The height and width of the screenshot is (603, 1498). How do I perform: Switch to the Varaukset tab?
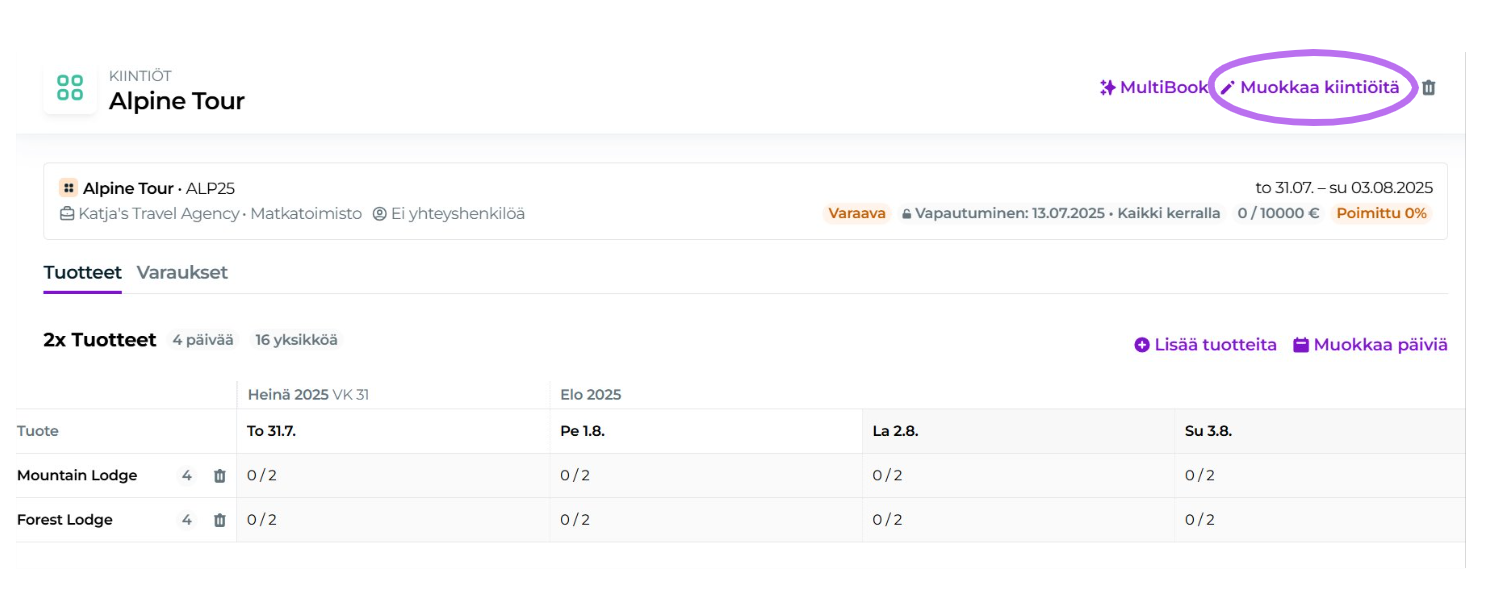click(182, 273)
